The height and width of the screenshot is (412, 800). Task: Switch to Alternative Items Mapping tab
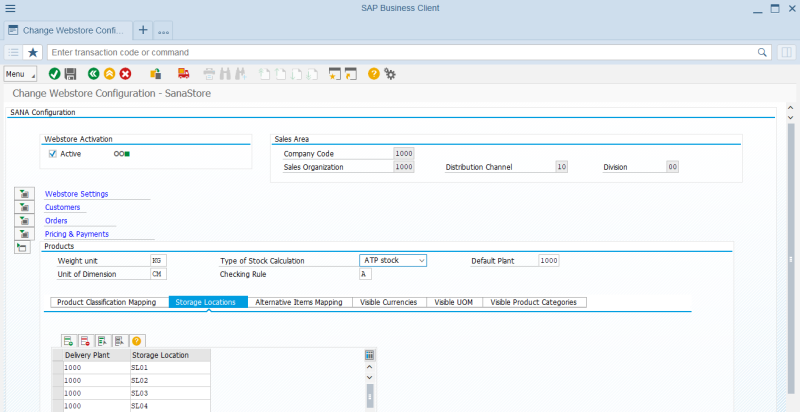tap(300, 302)
